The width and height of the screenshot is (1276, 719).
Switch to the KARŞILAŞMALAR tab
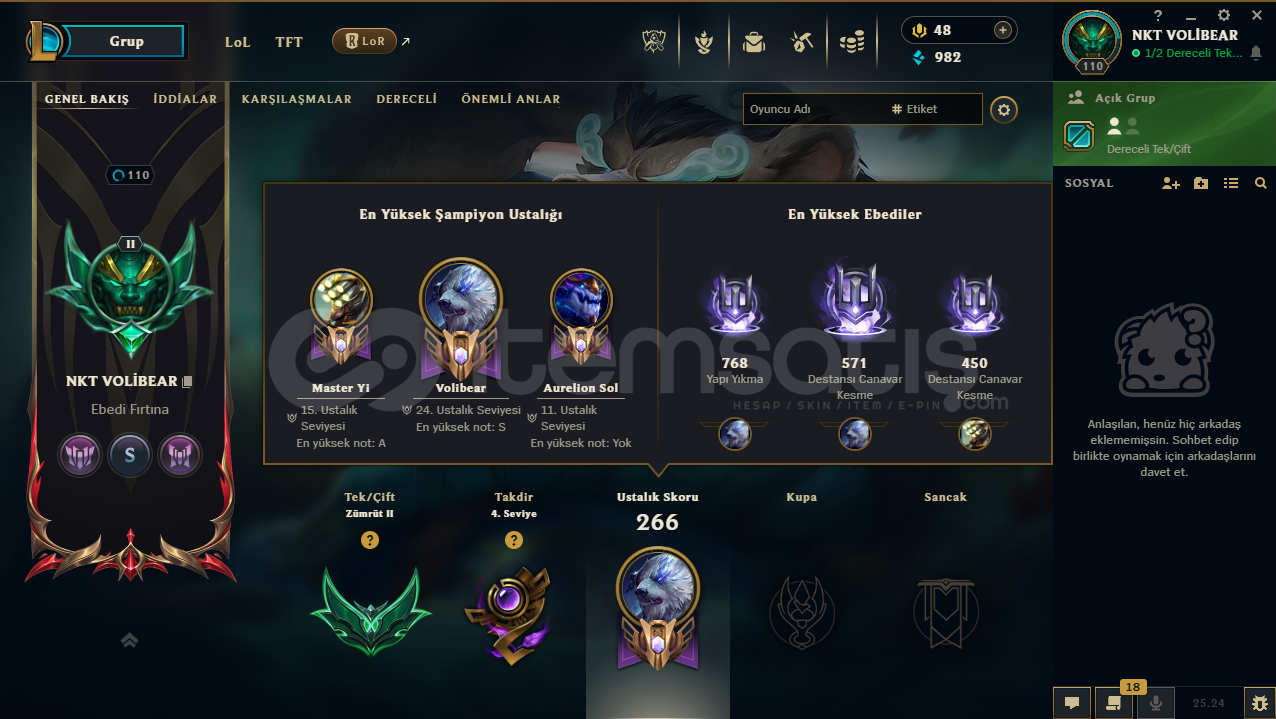coord(297,99)
